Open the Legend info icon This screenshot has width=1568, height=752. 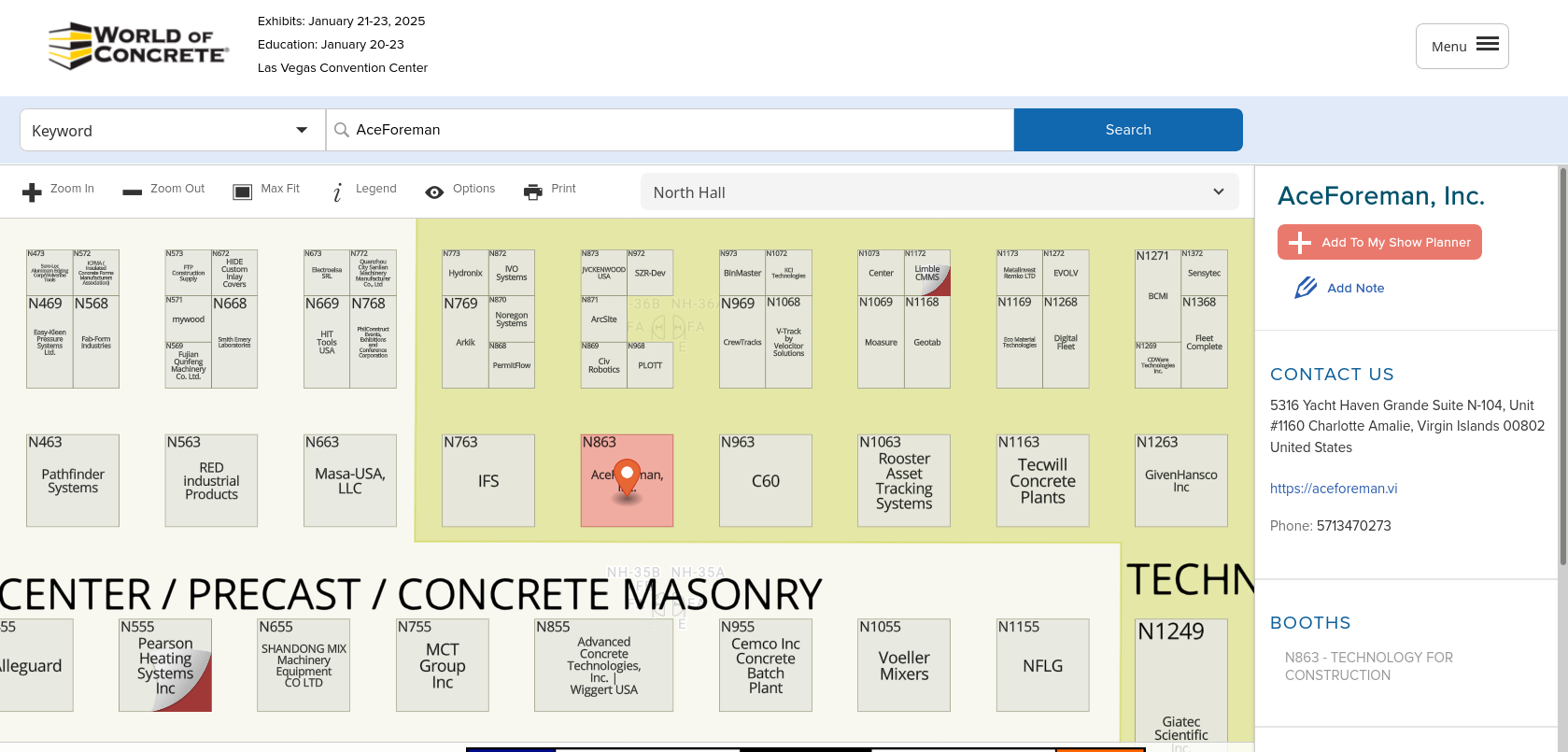point(337,192)
